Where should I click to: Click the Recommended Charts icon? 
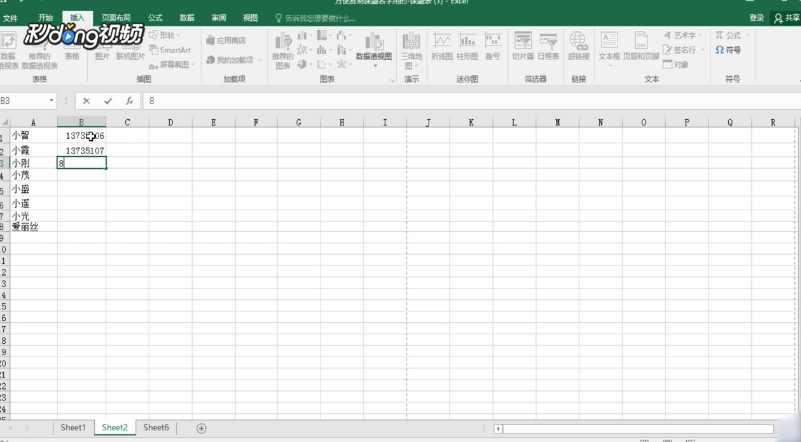click(x=282, y=50)
